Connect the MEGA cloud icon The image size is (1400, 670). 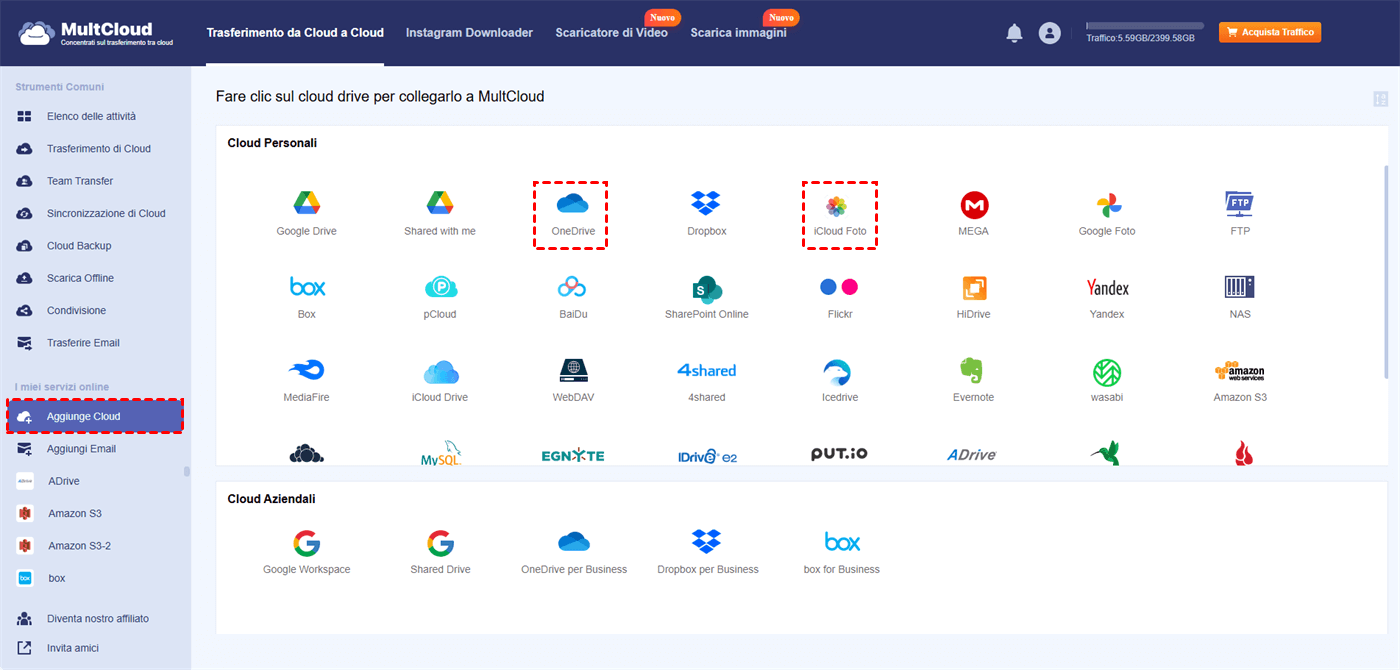click(974, 205)
